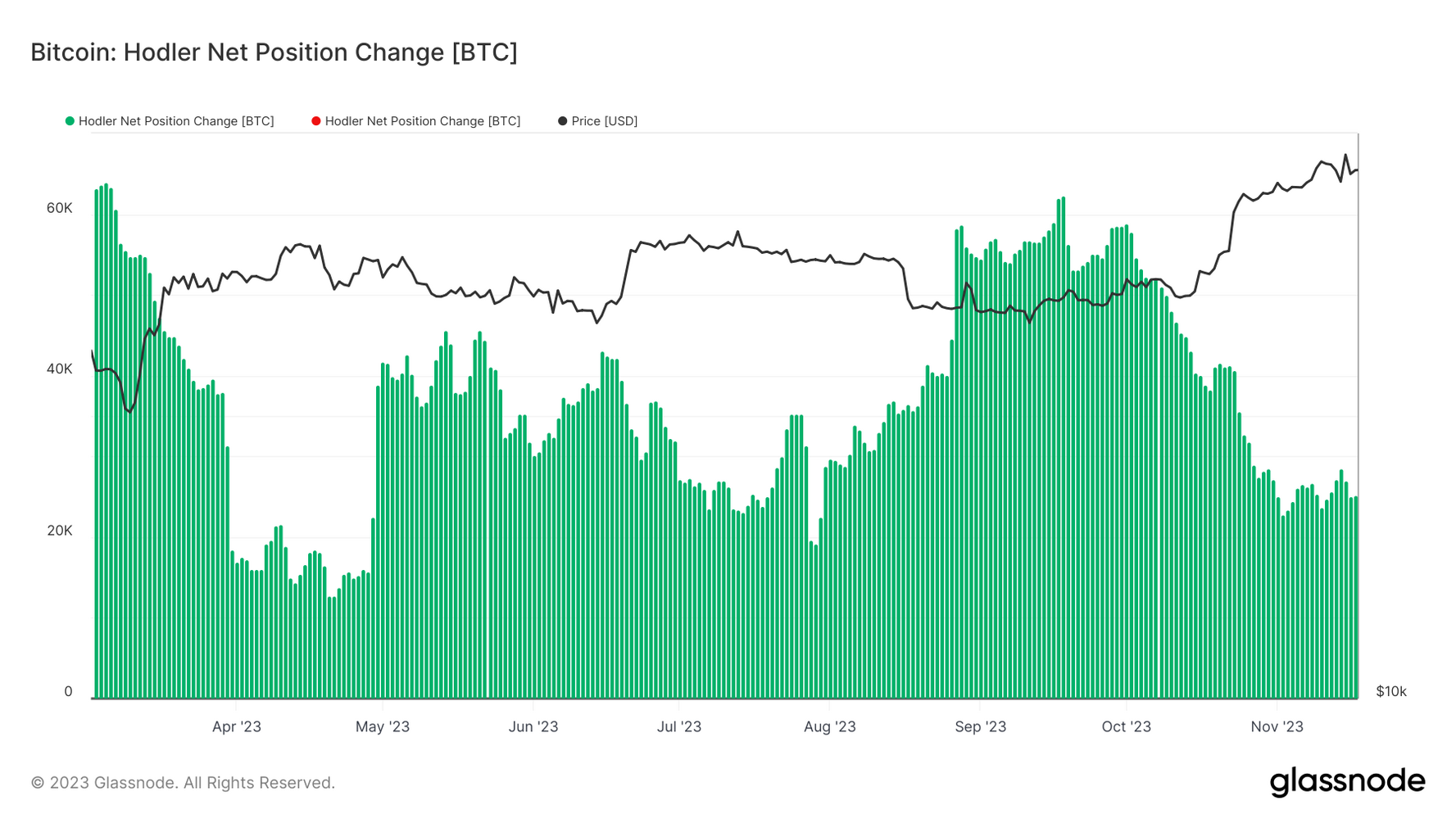This screenshot has height=819, width=1456.
Task: Select the Sep '23 axis label
Action: (x=980, y=726)
